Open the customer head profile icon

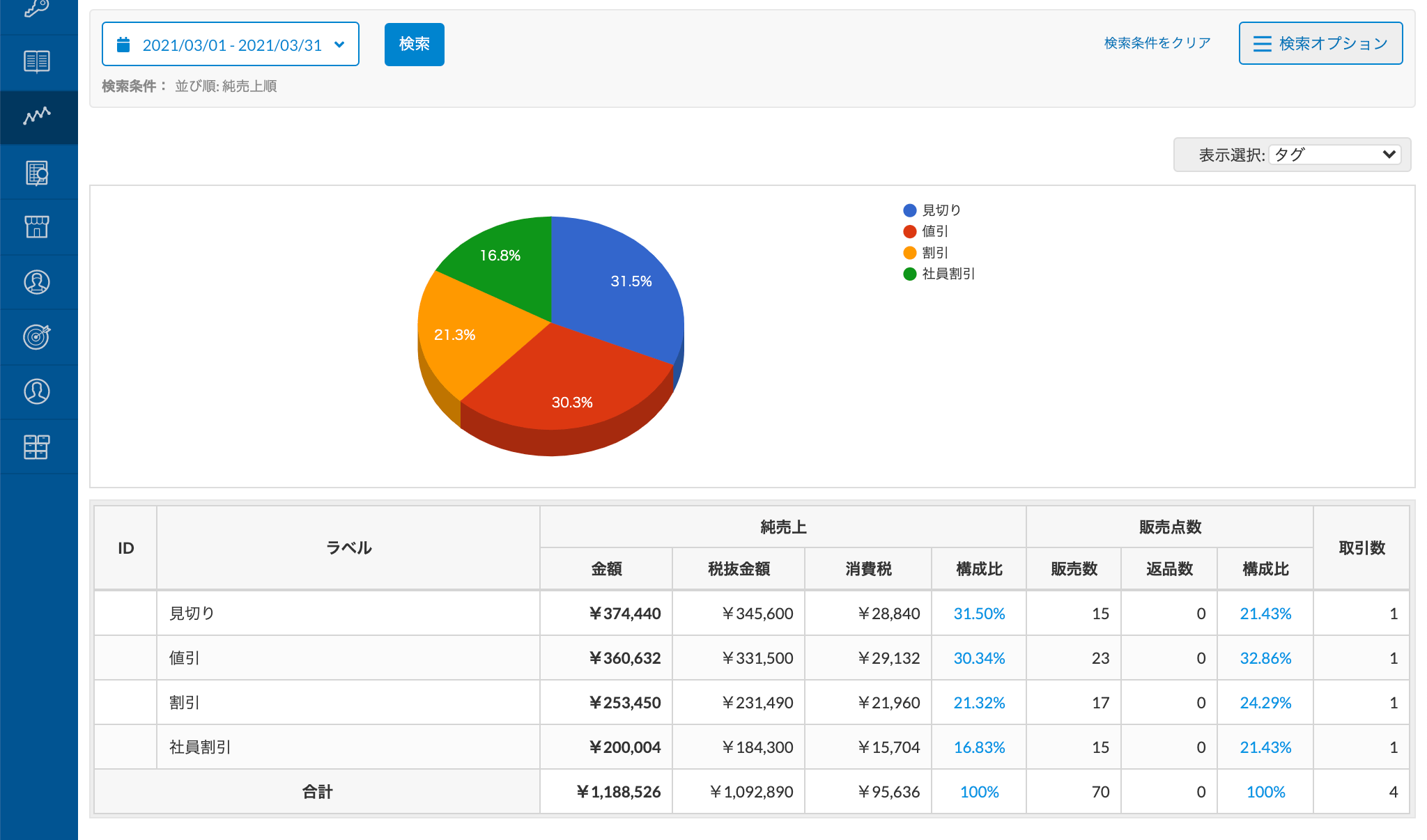point(36,282)
